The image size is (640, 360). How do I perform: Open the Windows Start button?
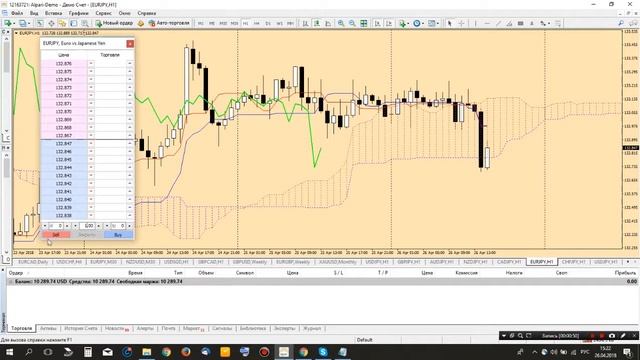pyautogui.click(x=9, y=352)
